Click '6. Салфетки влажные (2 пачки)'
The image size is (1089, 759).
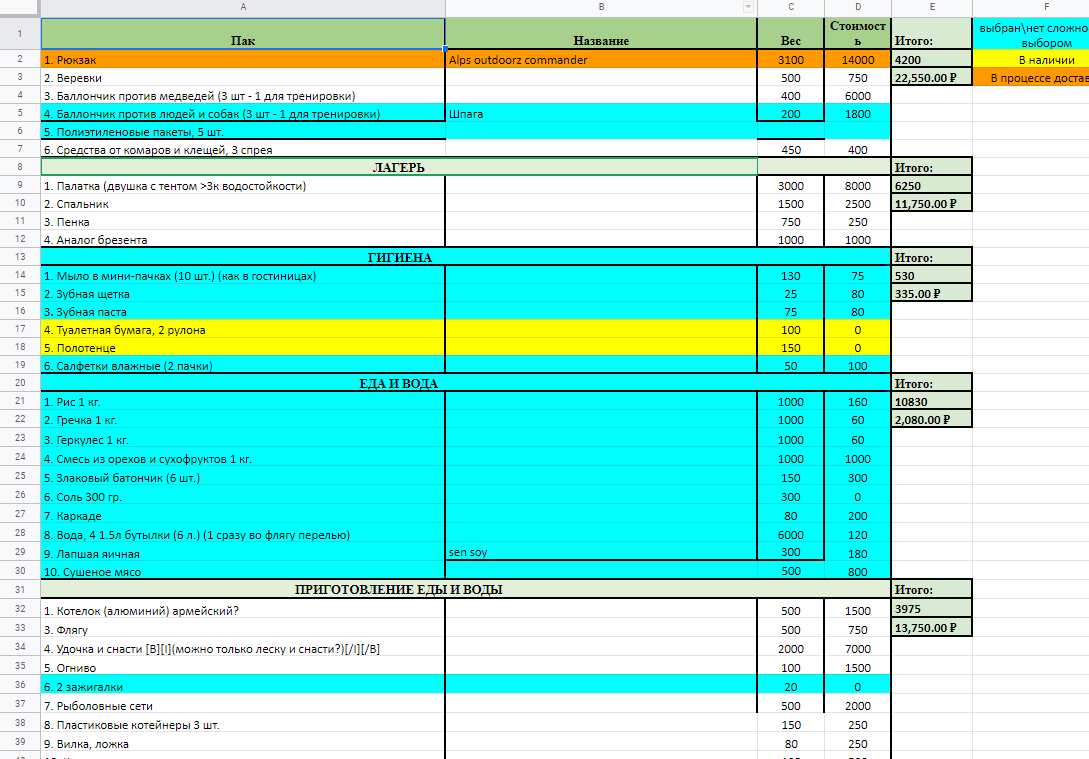243,366
